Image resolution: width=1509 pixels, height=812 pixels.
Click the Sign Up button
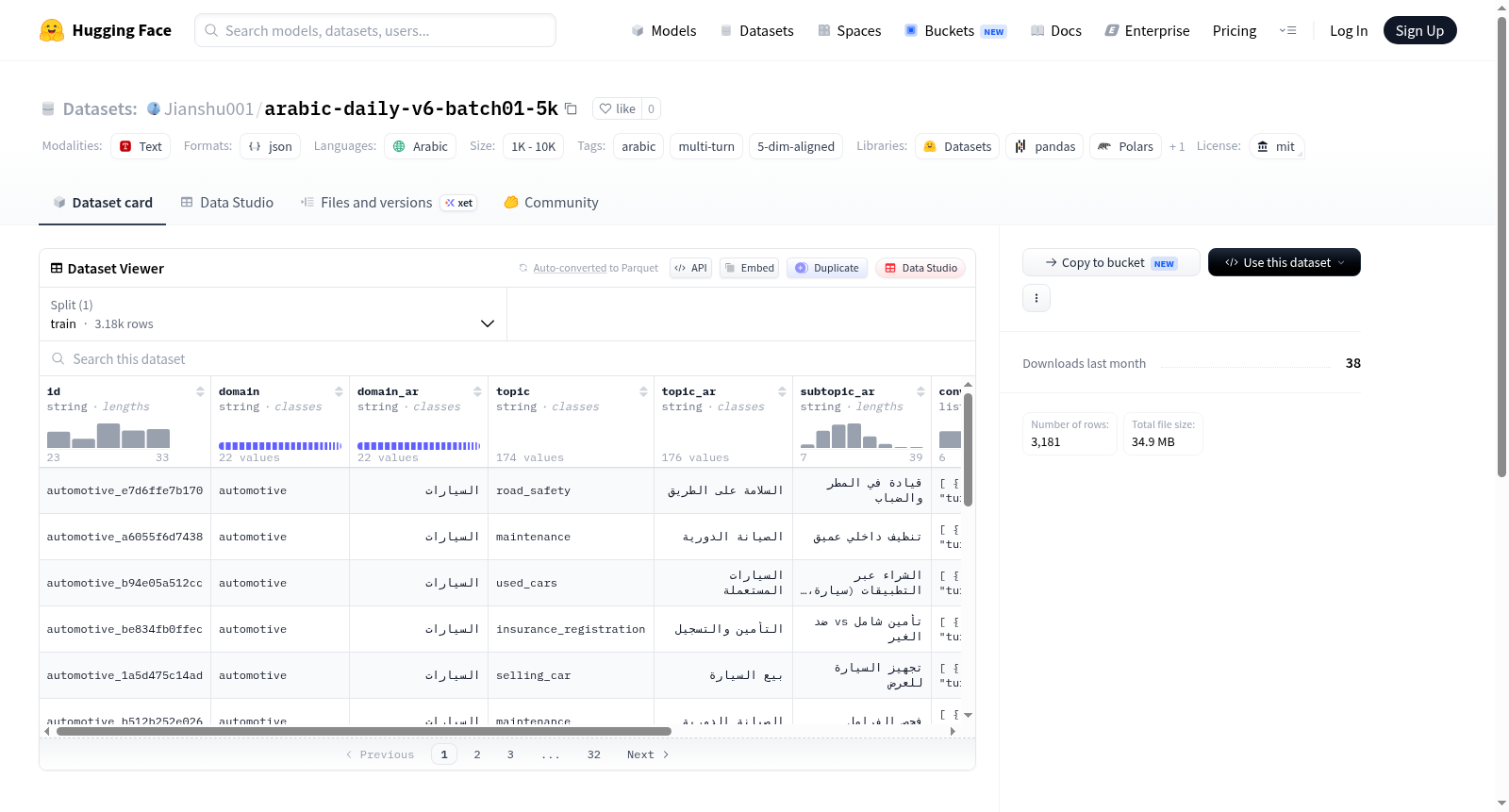pos(1419,30)
